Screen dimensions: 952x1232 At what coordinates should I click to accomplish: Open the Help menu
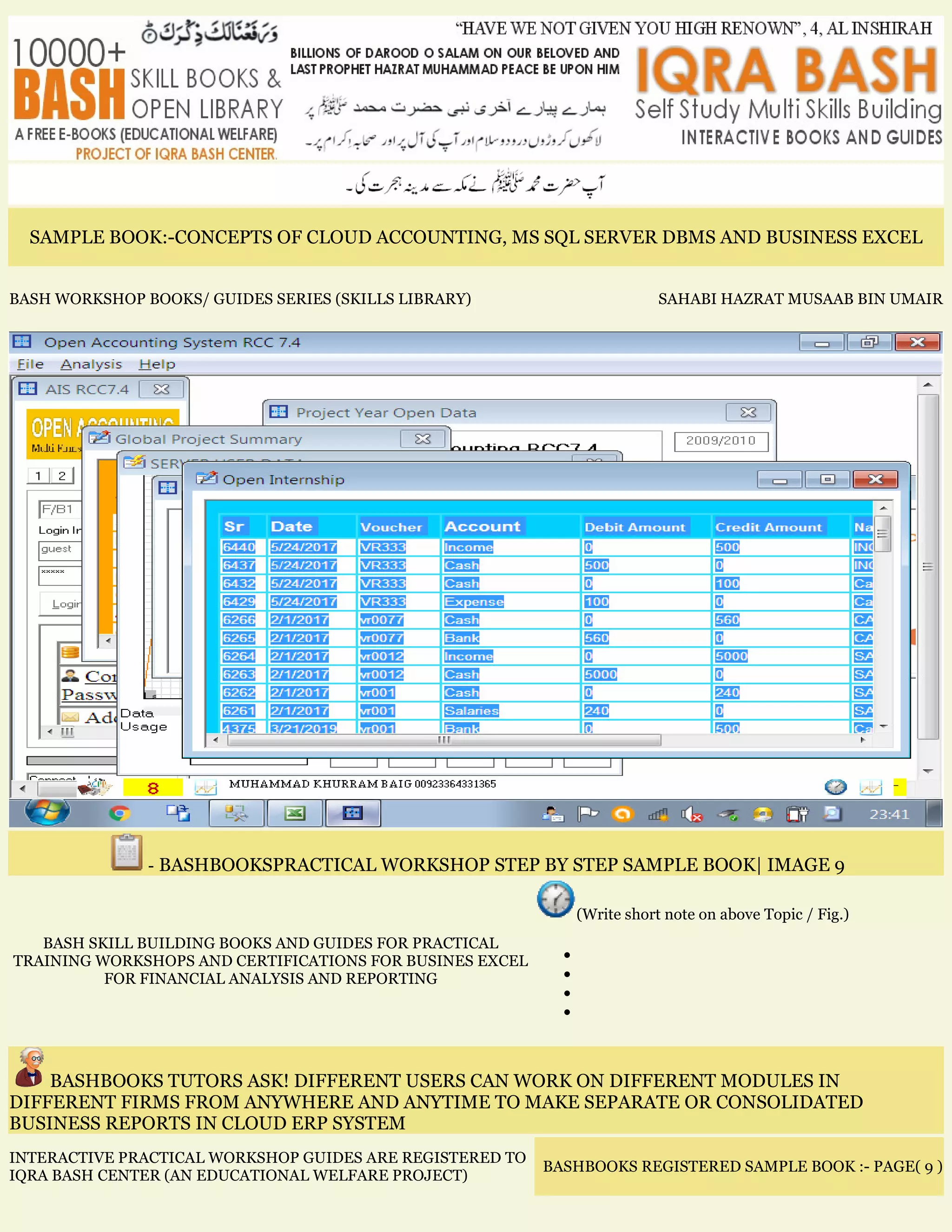click(157, 364)
